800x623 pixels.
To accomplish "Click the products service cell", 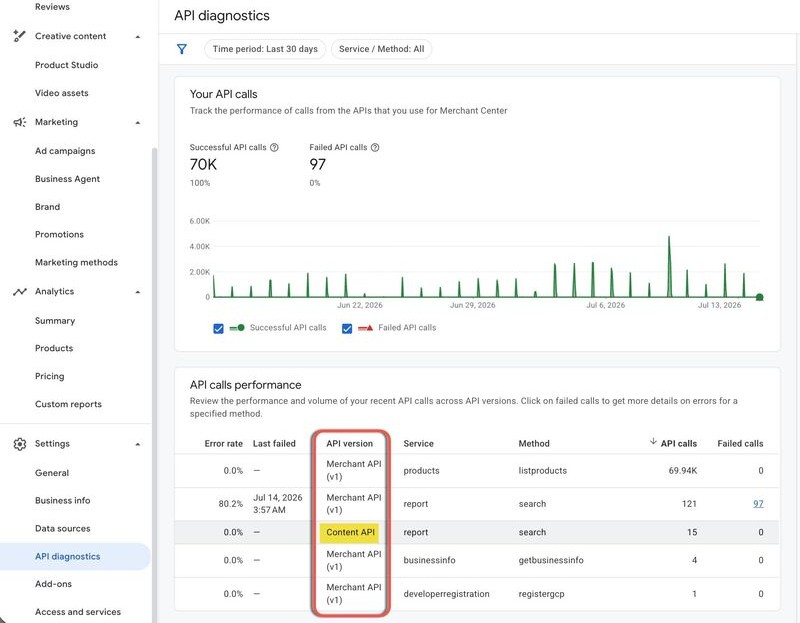I will click(x=421, y=471).
